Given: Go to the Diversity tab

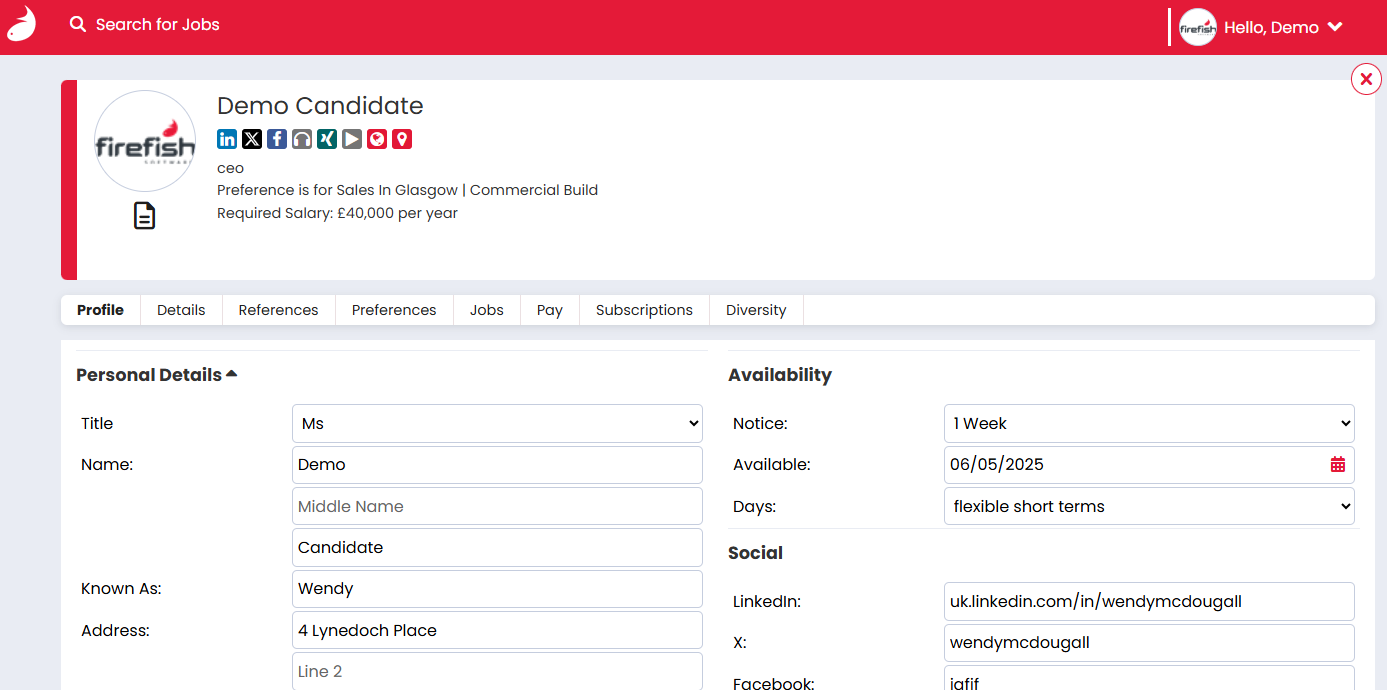Looking at the screenshot, I should (x=756, y=310).
